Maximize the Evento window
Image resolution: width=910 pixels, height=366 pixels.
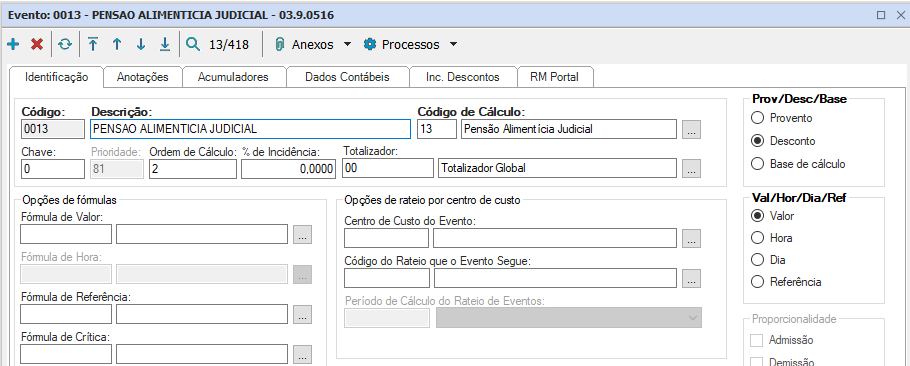tap(880, 15)
